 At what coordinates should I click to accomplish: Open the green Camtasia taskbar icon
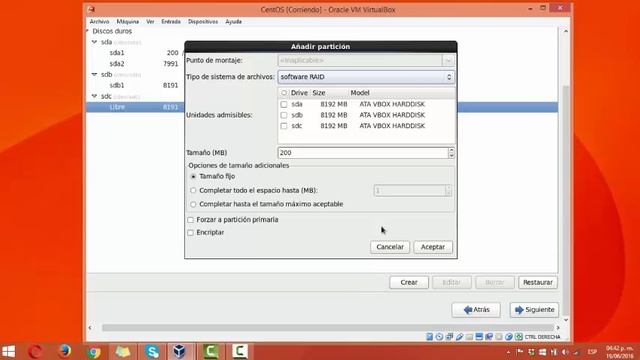[x=211, y=351]
